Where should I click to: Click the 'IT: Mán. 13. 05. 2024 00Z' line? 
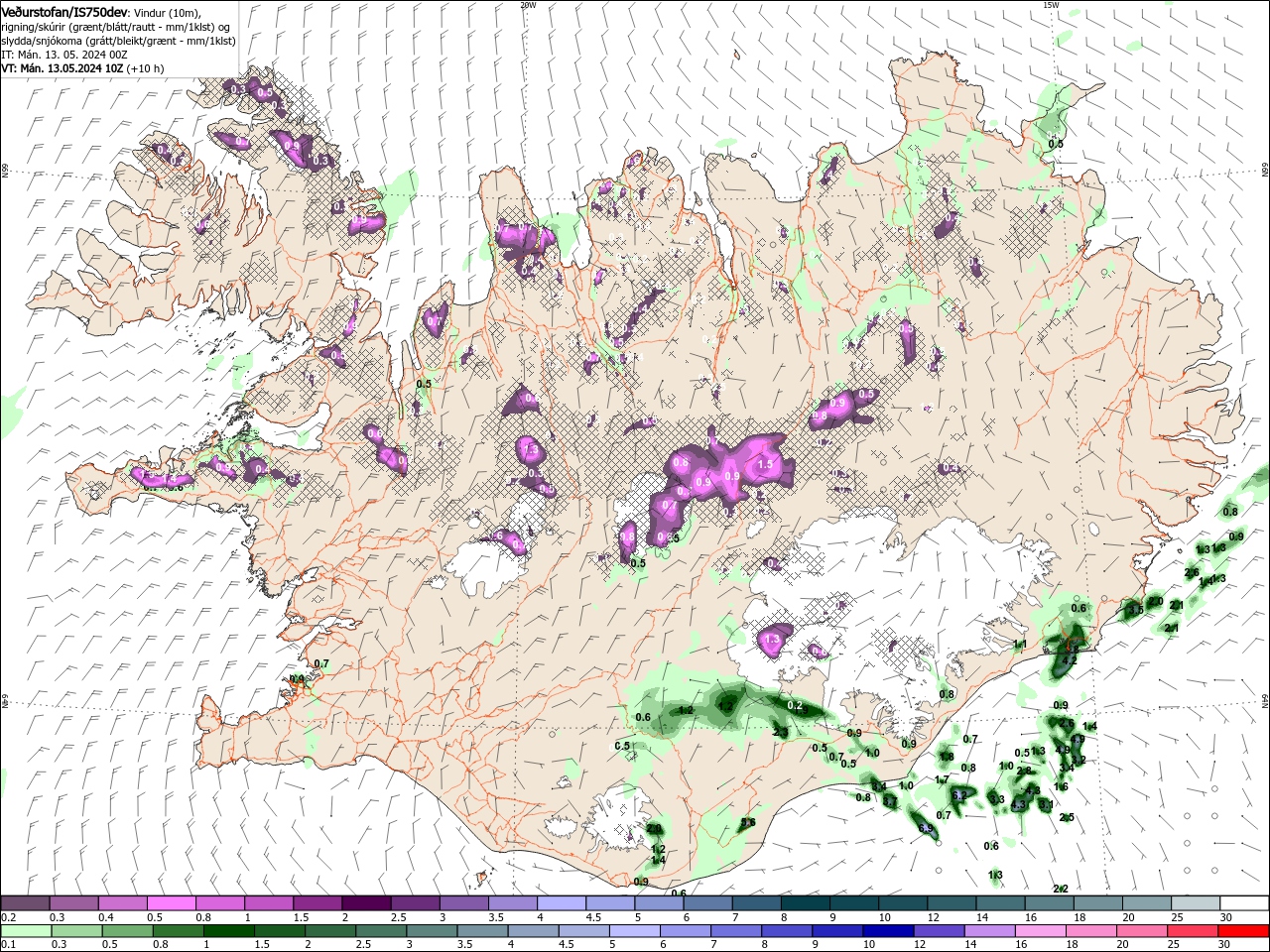(x=64, y=55)
